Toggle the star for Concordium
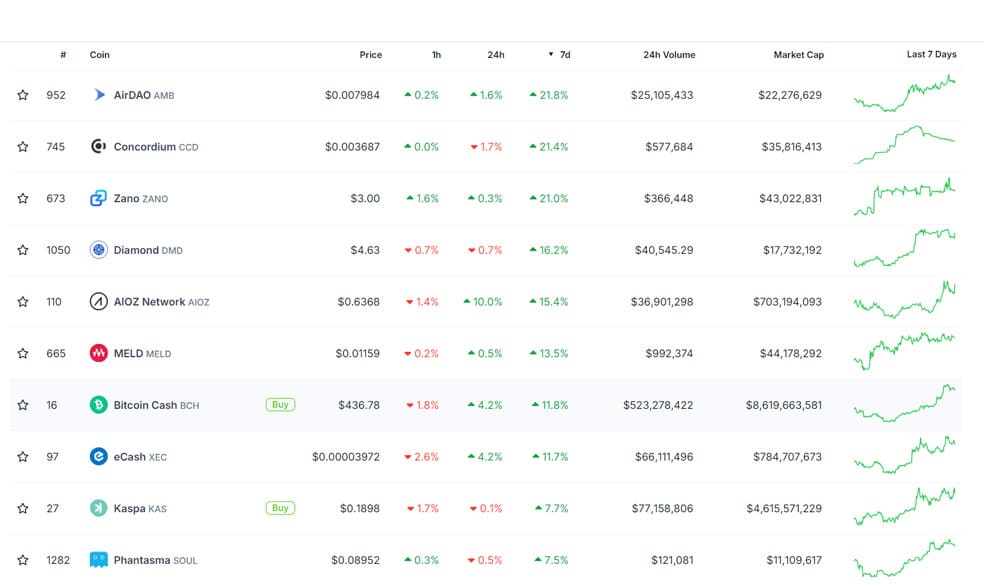This screenshot has height=584, width=984. pyautogui.click(x=23, y=147)
